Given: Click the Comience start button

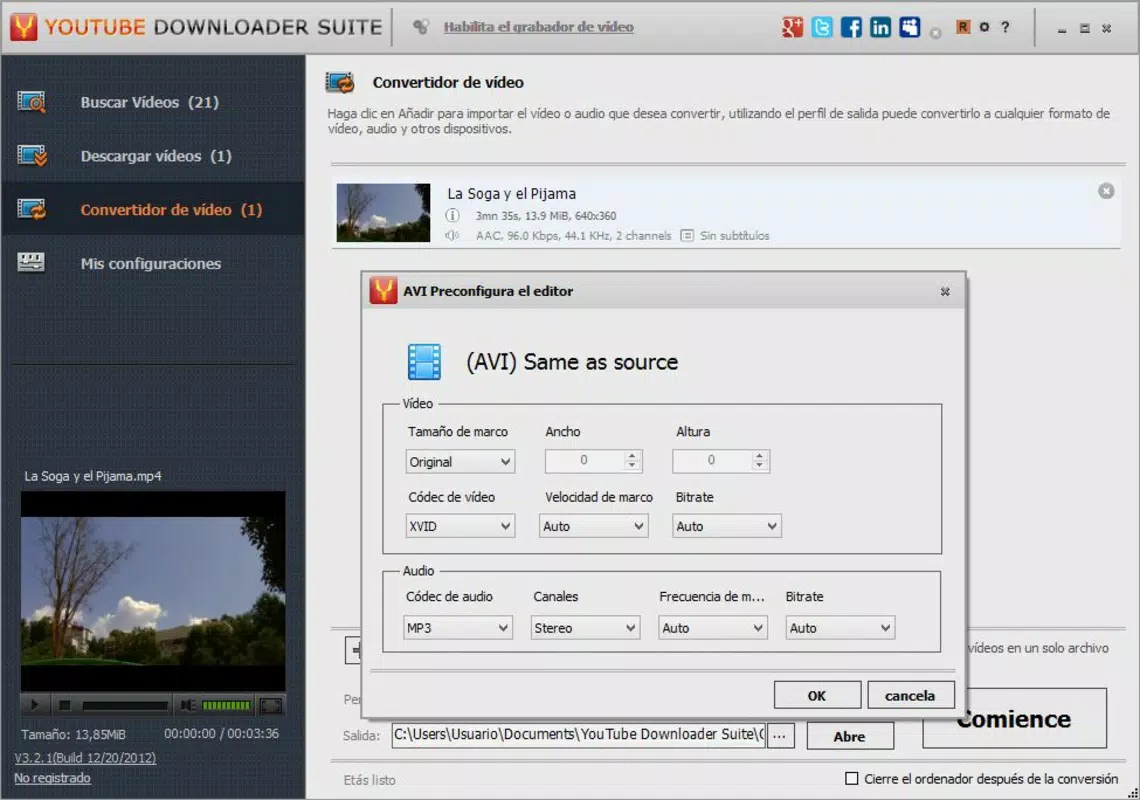Looking at the screenshot, I should coord(1014,719).
